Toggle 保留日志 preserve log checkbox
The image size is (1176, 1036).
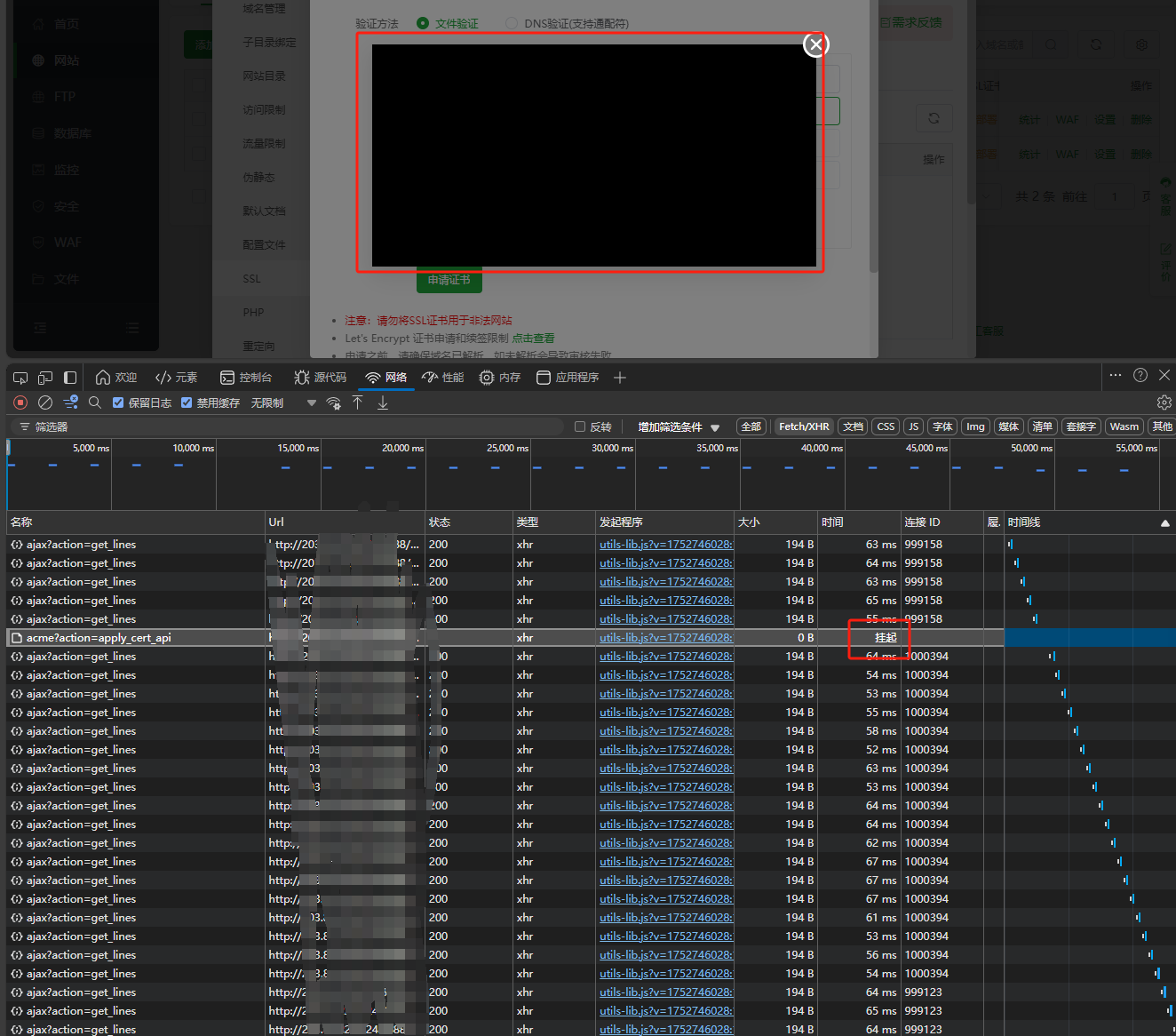click(118, 402)
